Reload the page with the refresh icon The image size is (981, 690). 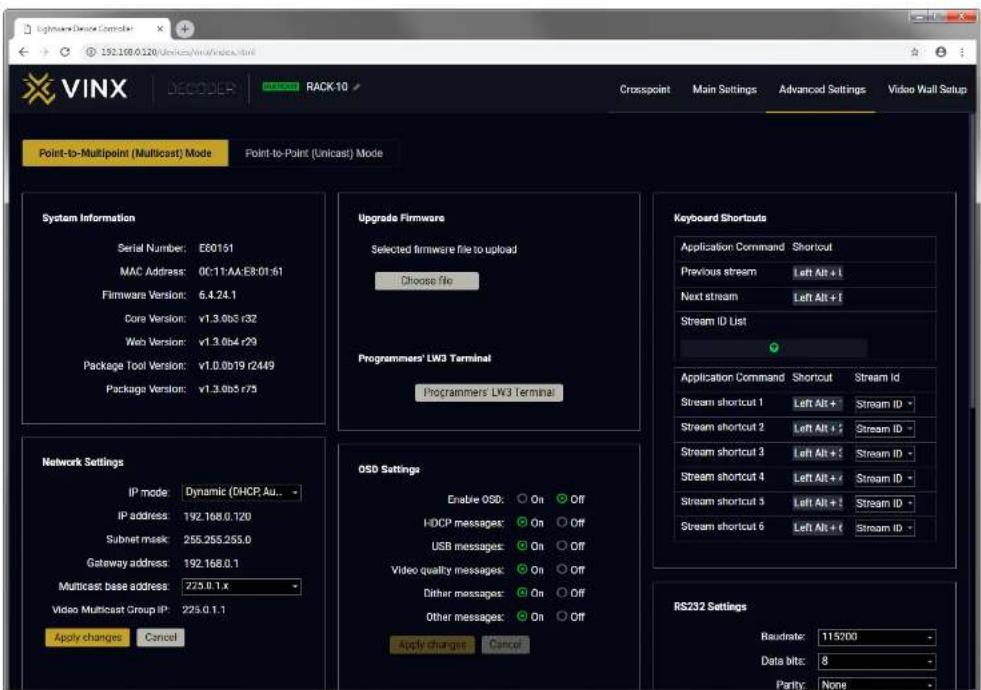point(65,52)
